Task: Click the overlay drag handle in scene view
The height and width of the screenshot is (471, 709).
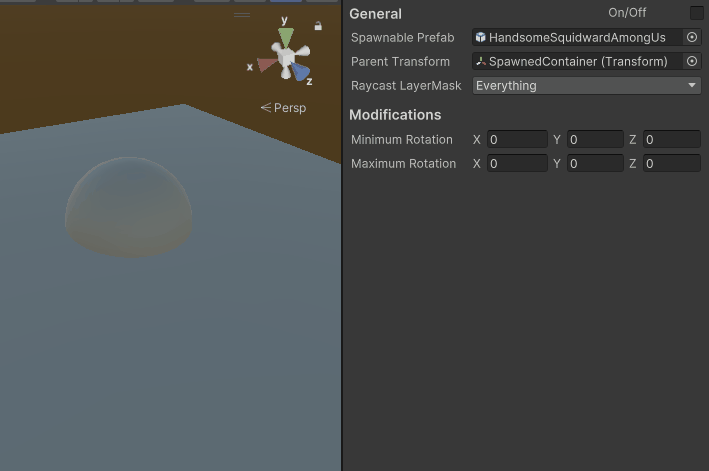Action: coord(242,16)
